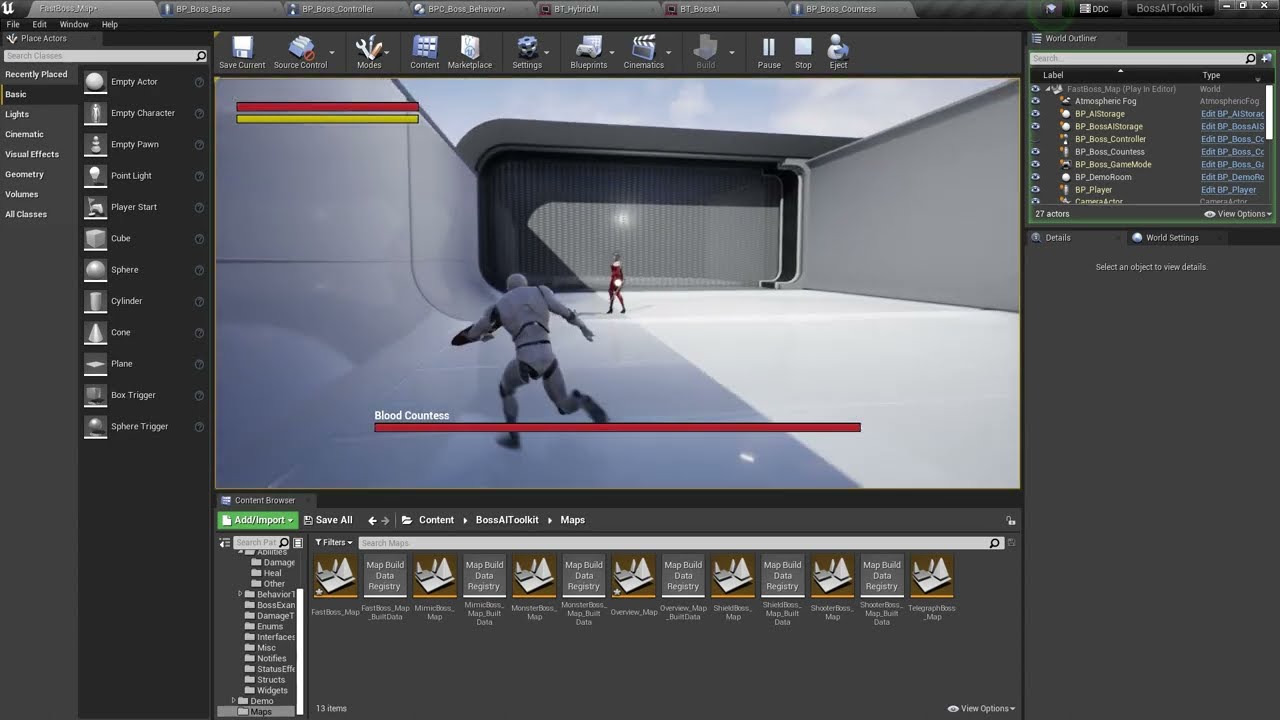The width and height of the screenshot is (1280, 720).
Task: Open the Edit menu
Action: tap(40, 24)
